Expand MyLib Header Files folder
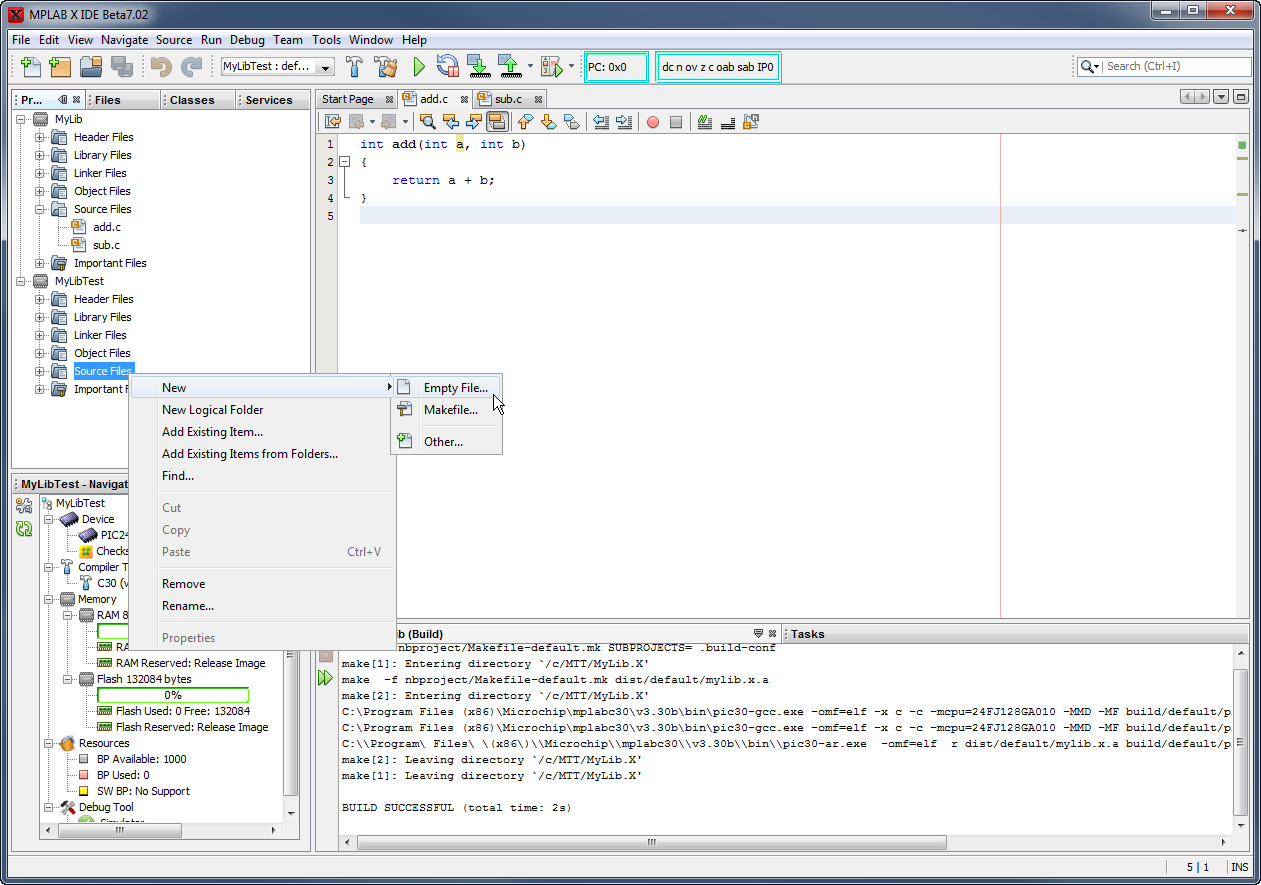 pyautogui.click(x=40, y=137)
